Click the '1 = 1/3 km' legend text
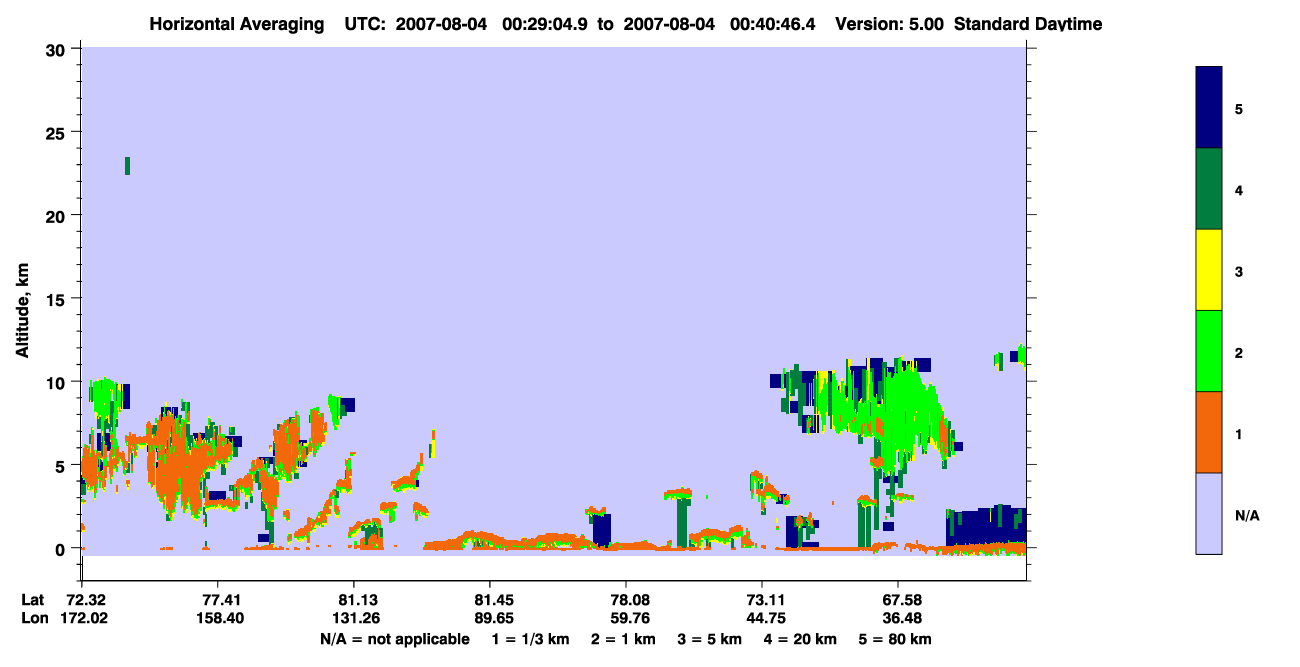 coord(532,639)
